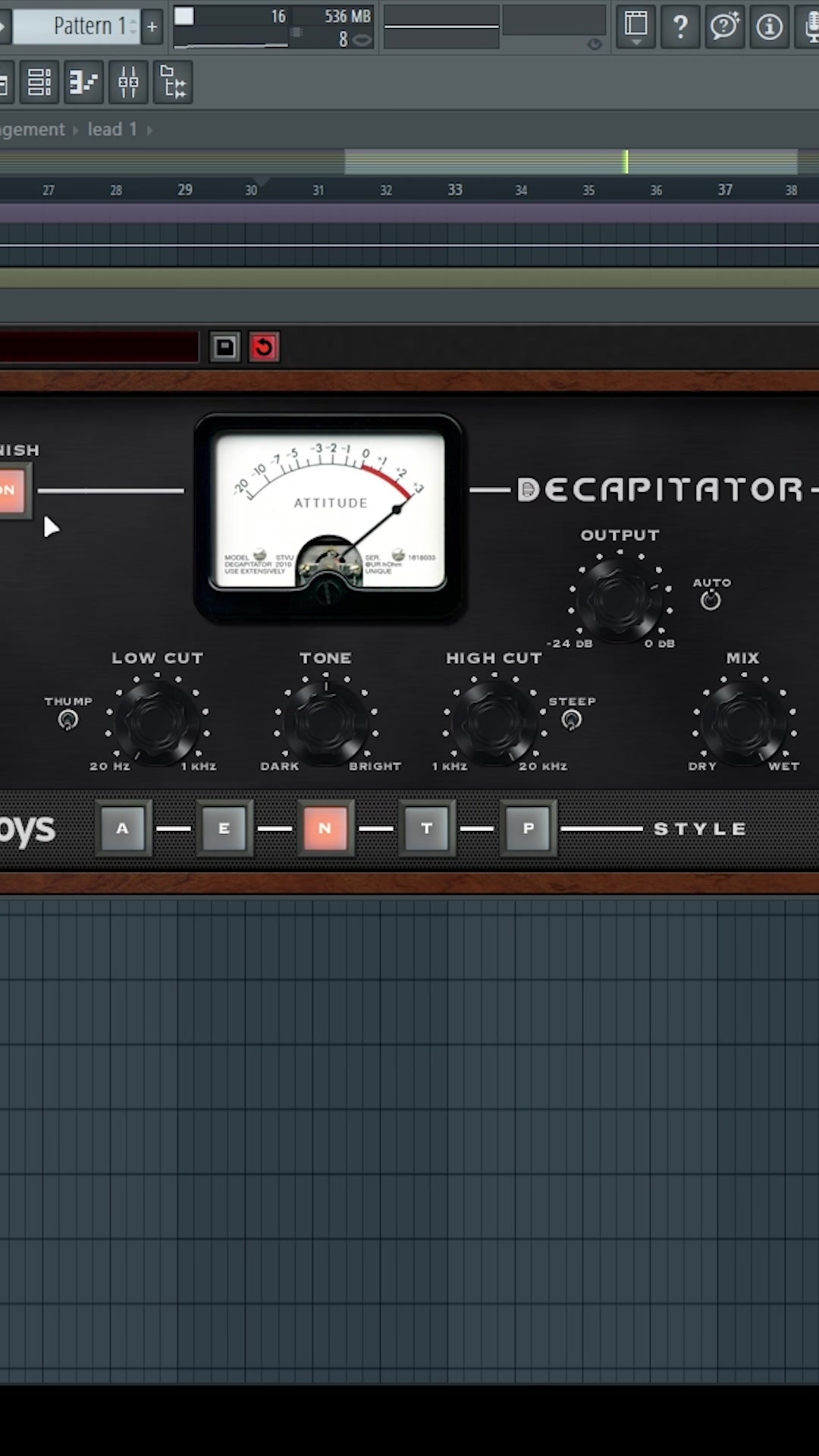Open the piano roll view icon
Image resolution: width=819 pixels, height=1456 pixels.
[83, 82]
